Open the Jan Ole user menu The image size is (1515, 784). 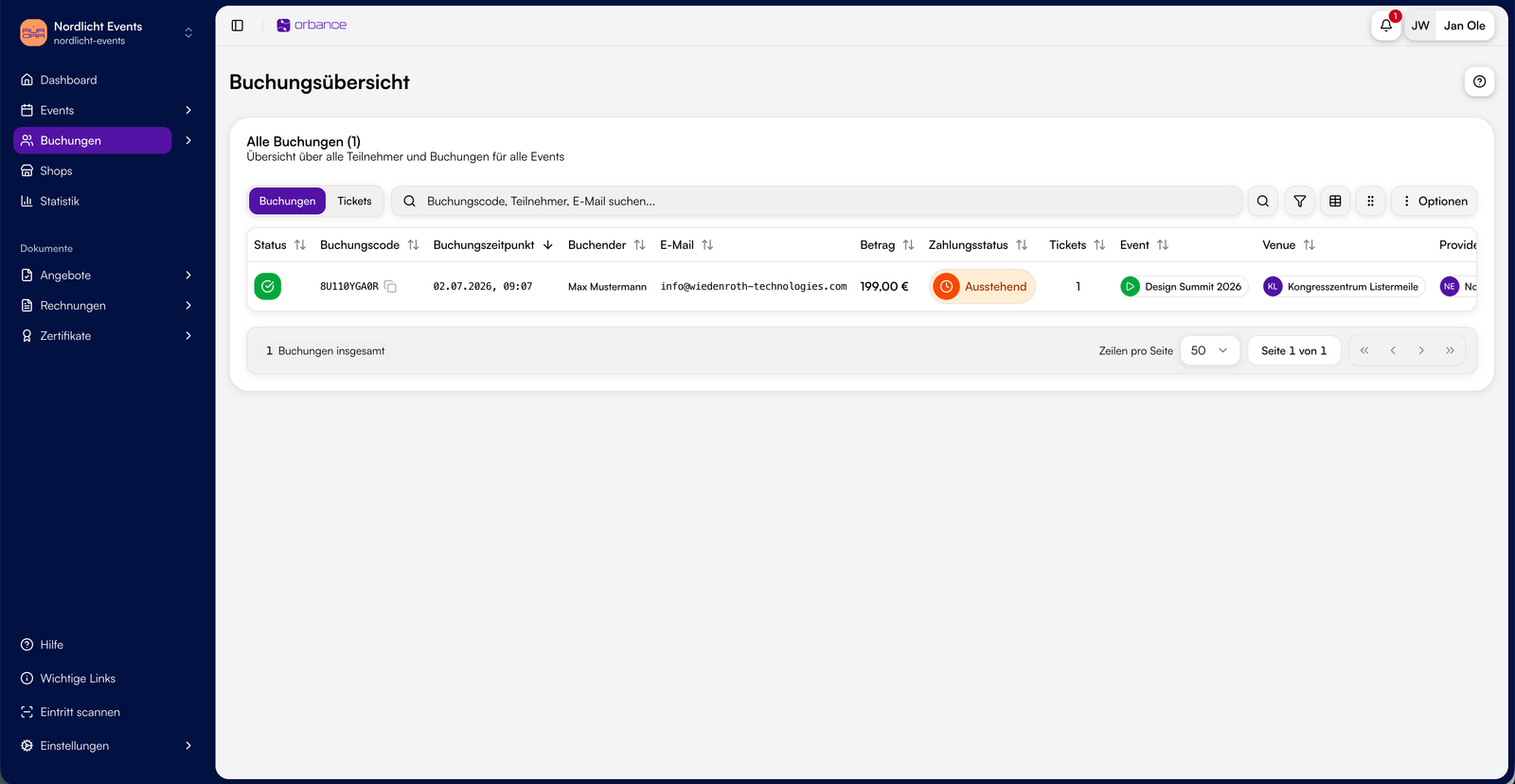[1449, 26]
